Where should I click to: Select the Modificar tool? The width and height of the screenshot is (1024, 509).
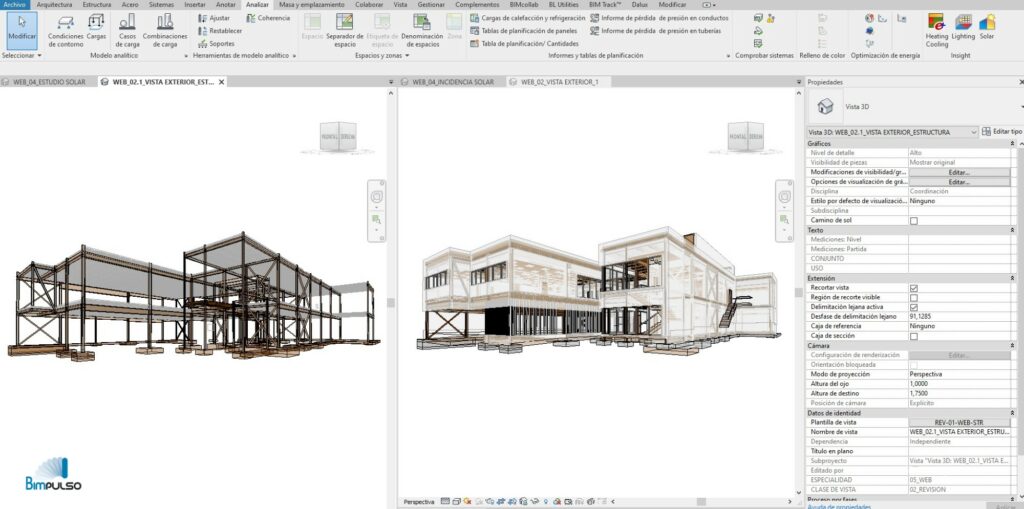click(x=21, y=28)
